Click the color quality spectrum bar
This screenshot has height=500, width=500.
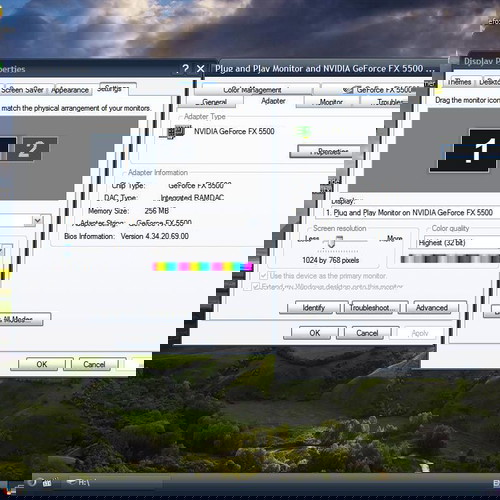(450, 259)
